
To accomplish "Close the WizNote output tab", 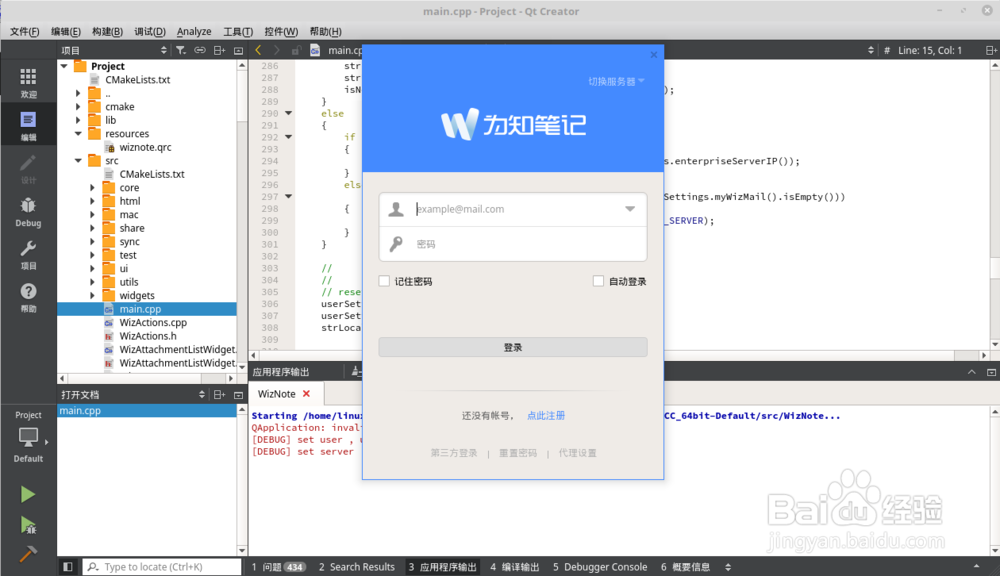I will pos(306,394).
